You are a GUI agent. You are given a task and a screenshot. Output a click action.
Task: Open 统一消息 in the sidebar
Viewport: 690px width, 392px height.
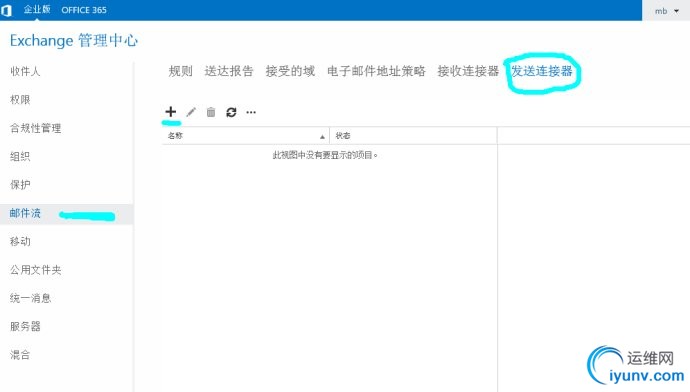(x=30, y=298)
